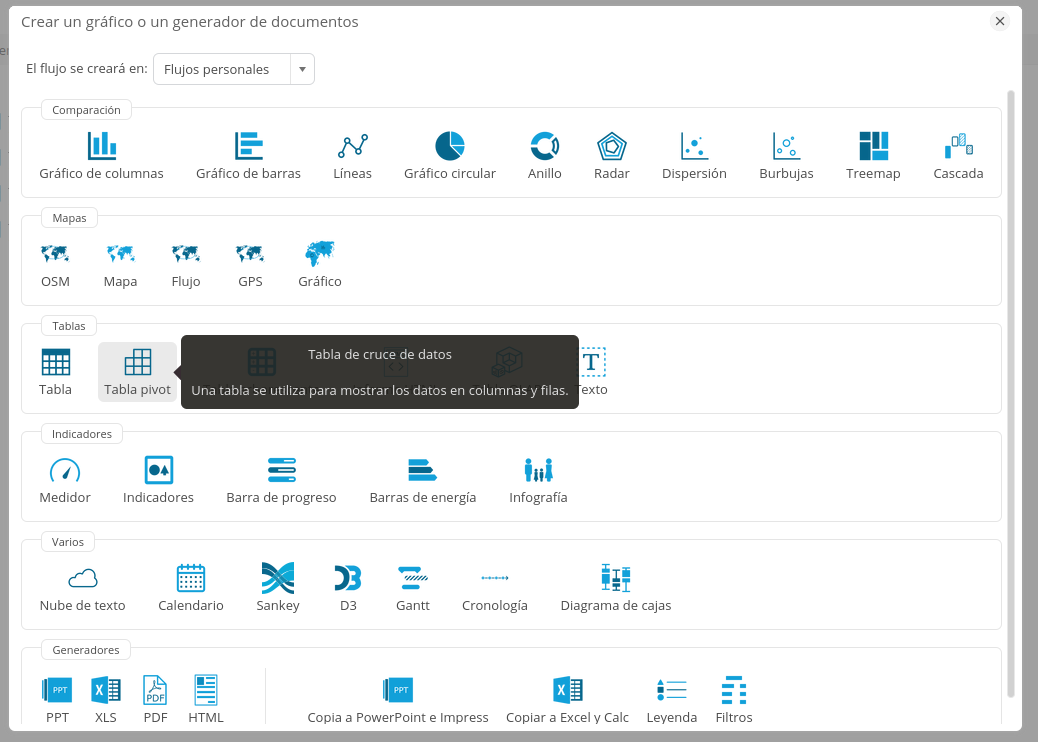The height and width of the screenshot is (742, 1038).
Task: Select the Tabla pivot icon
Action: point(137,362)
